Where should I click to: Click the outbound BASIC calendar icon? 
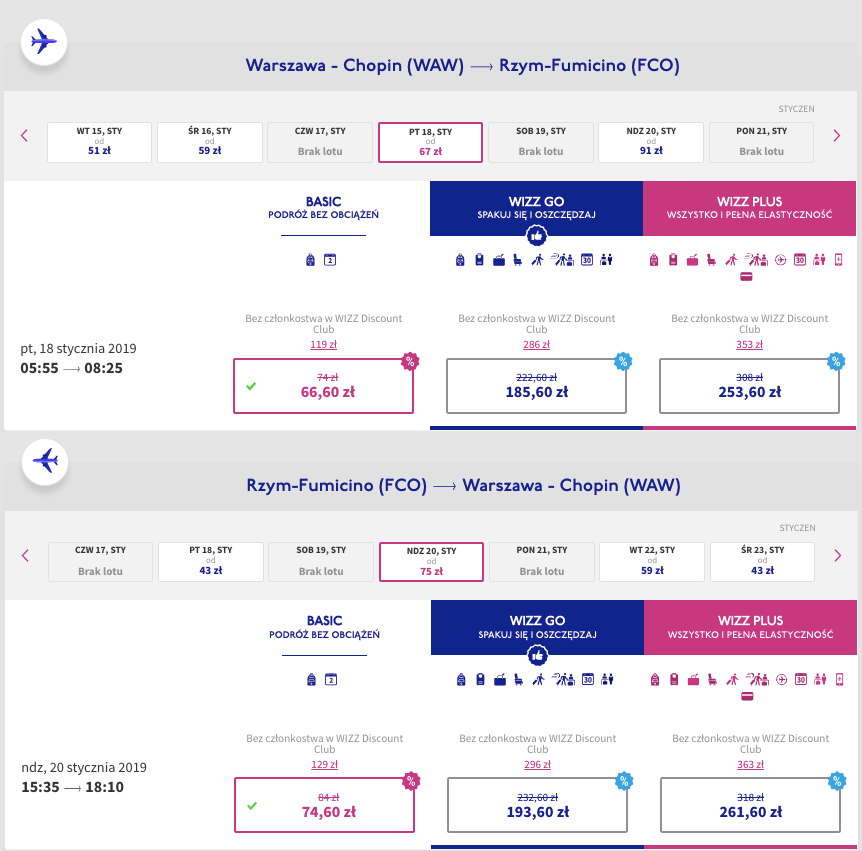tap(330, 260)
